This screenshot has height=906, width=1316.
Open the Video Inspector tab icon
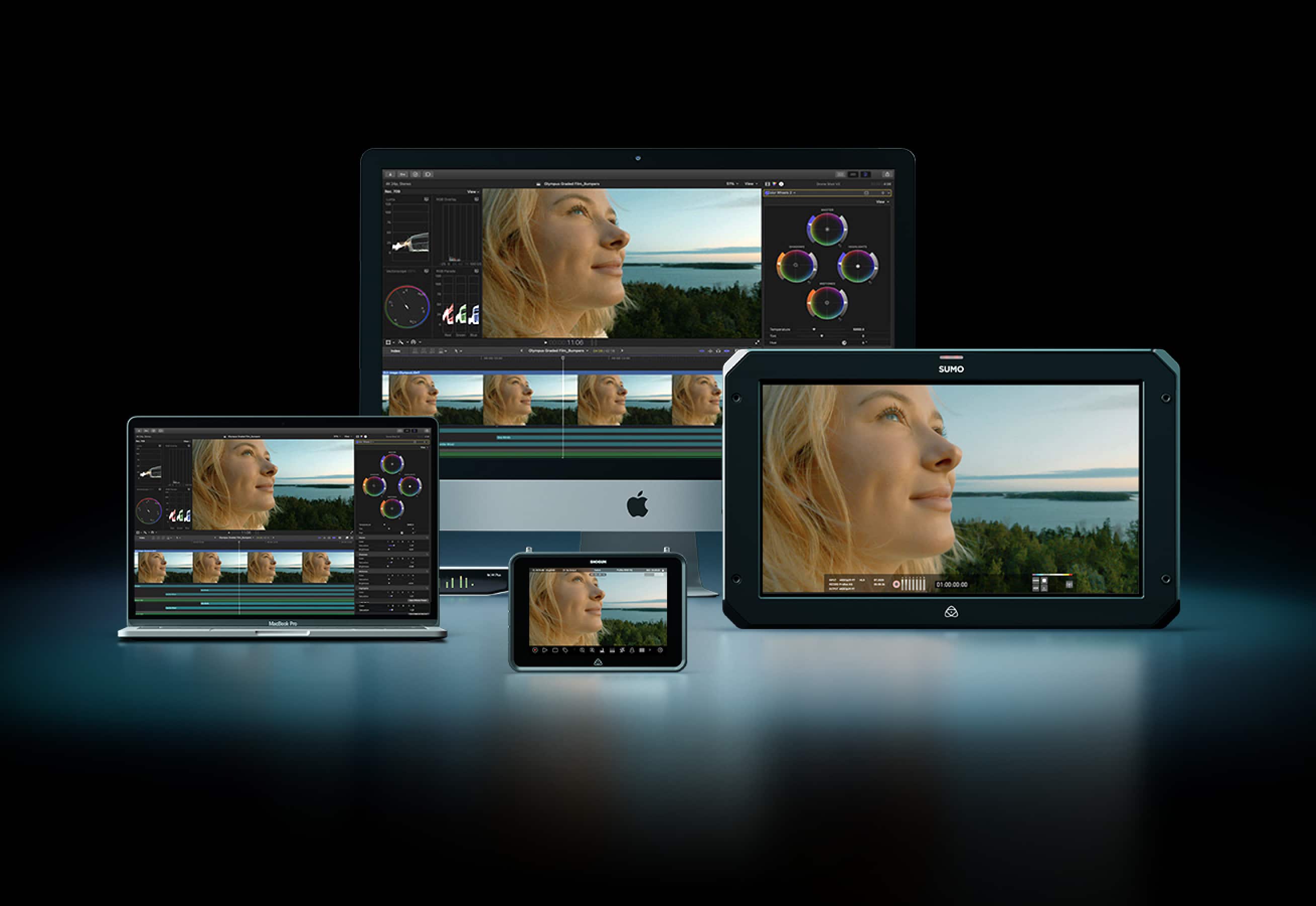[768, 184]
